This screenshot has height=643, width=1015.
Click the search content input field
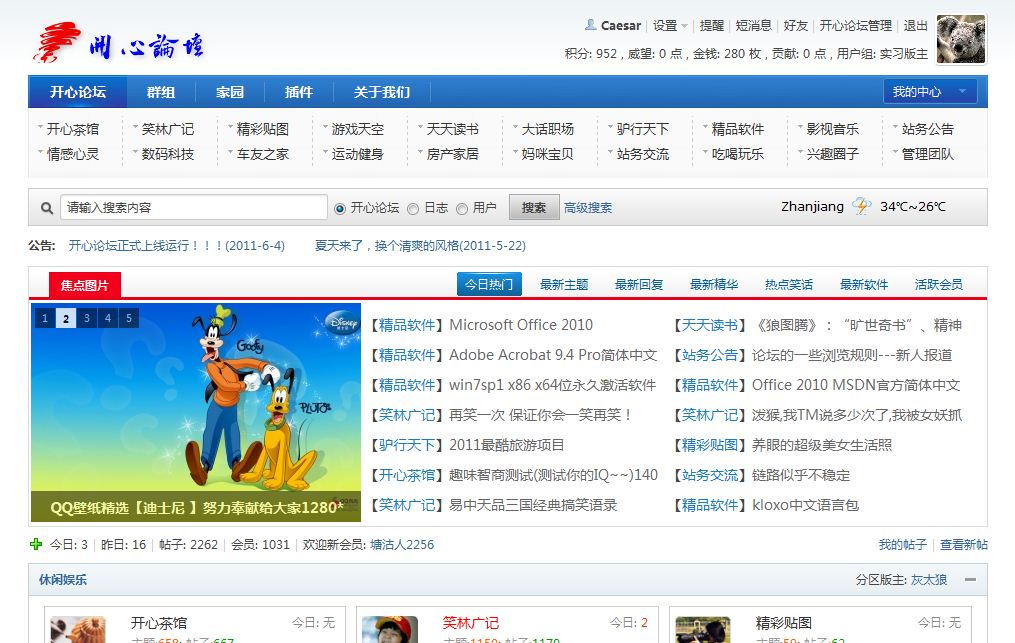point(194,207)
